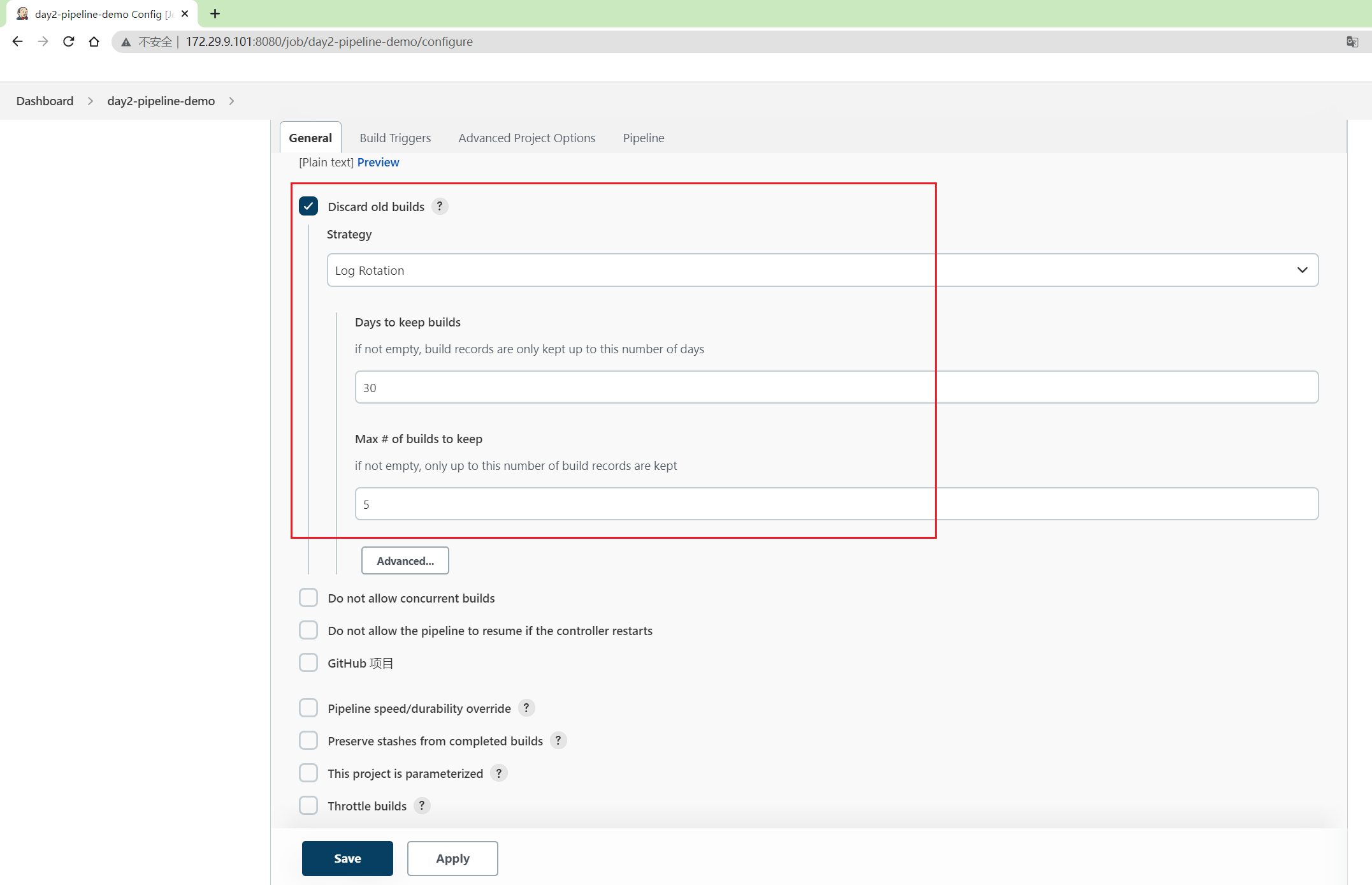Image resolution: width=1372 pixels, height=885 pixels.
Task: Click the [Plain text] label
Action: pyautogui.click(x=326, y=162)
